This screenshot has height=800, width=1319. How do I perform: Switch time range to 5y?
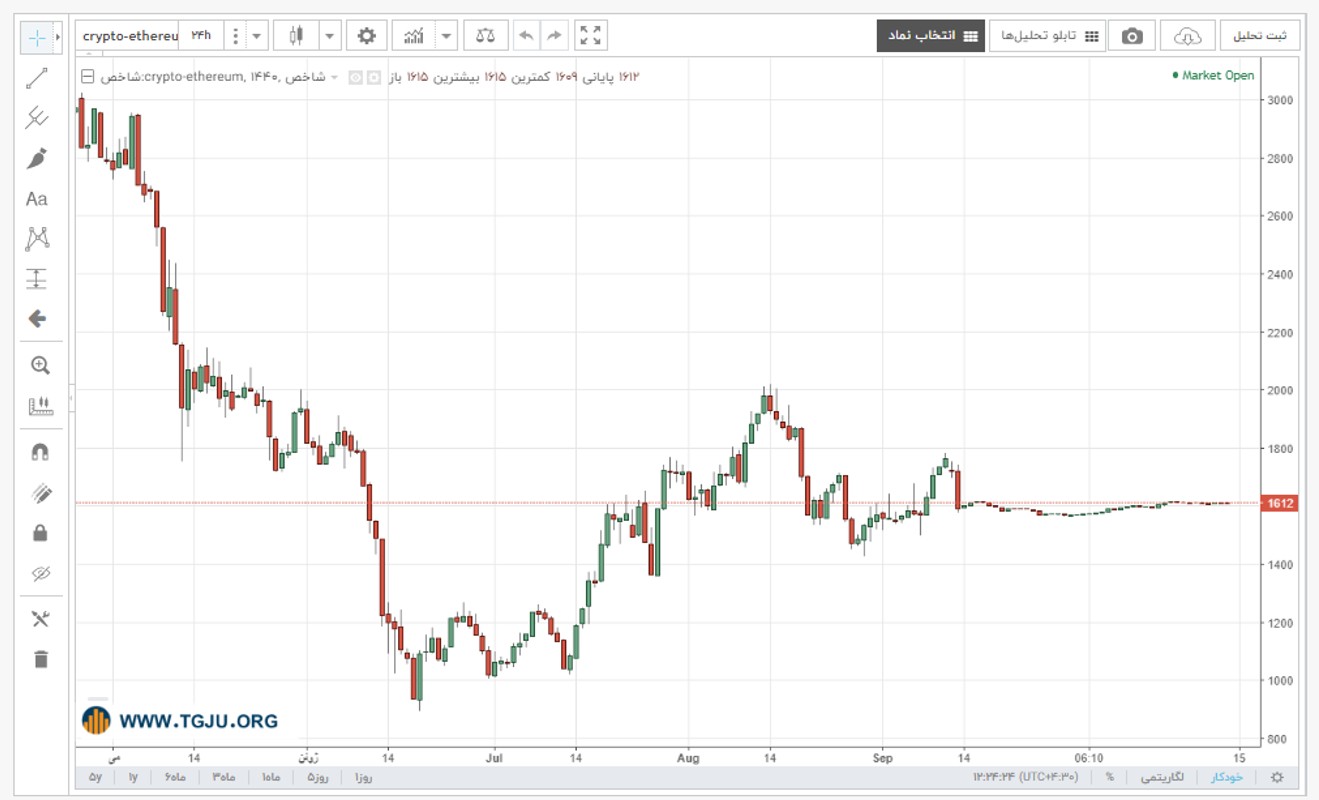click(x=95, y=777)
